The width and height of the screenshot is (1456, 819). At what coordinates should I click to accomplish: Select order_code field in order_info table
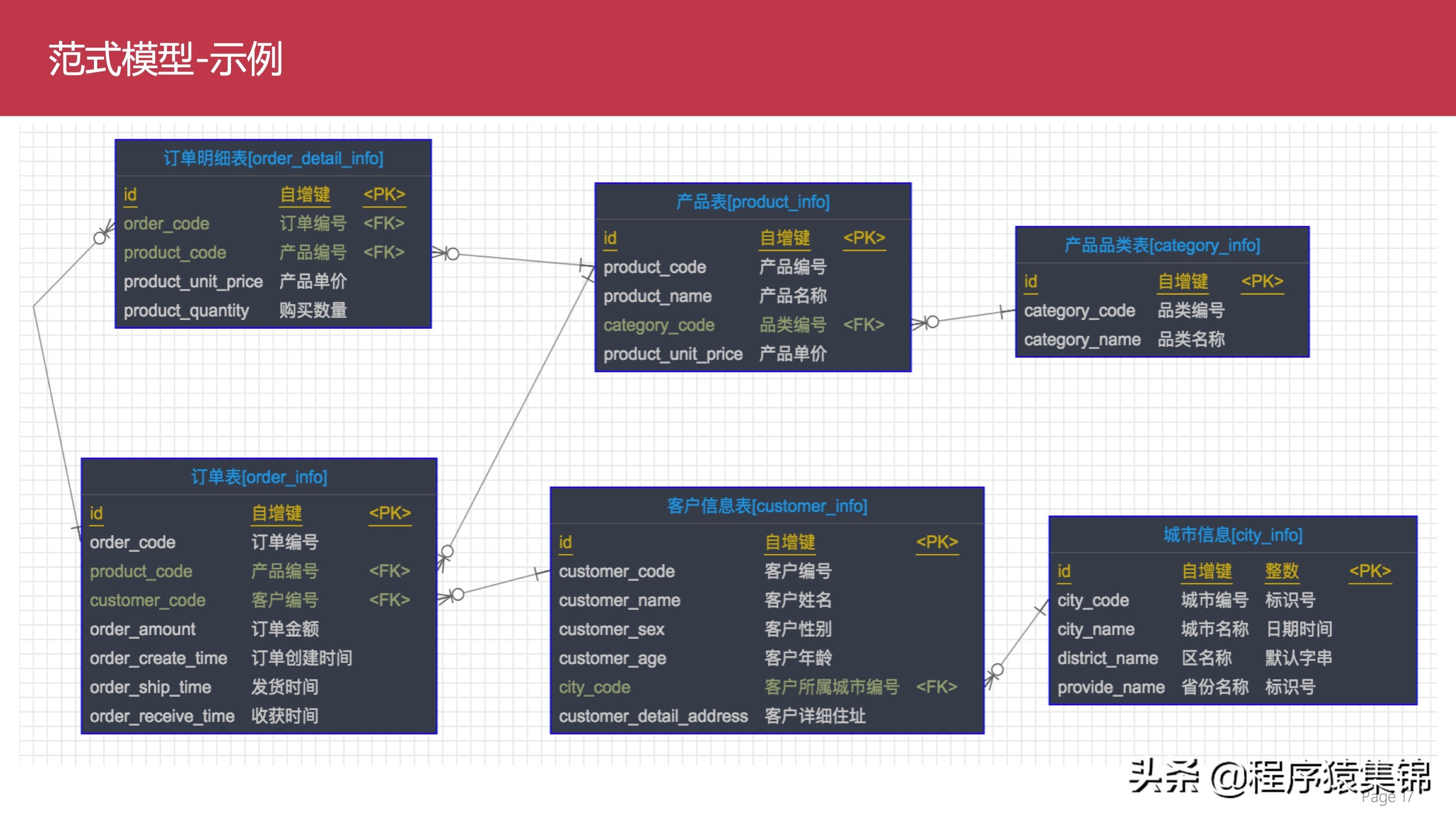(x=133, y=542)
